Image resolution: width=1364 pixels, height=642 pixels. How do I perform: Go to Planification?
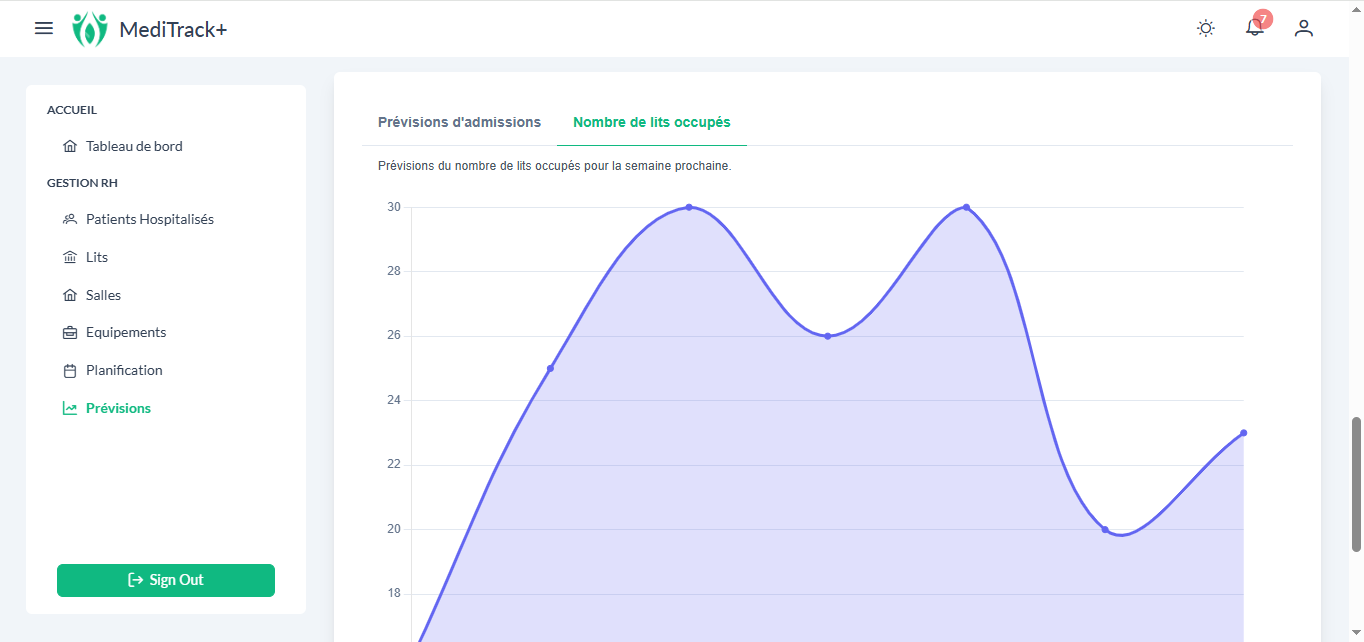124,370
